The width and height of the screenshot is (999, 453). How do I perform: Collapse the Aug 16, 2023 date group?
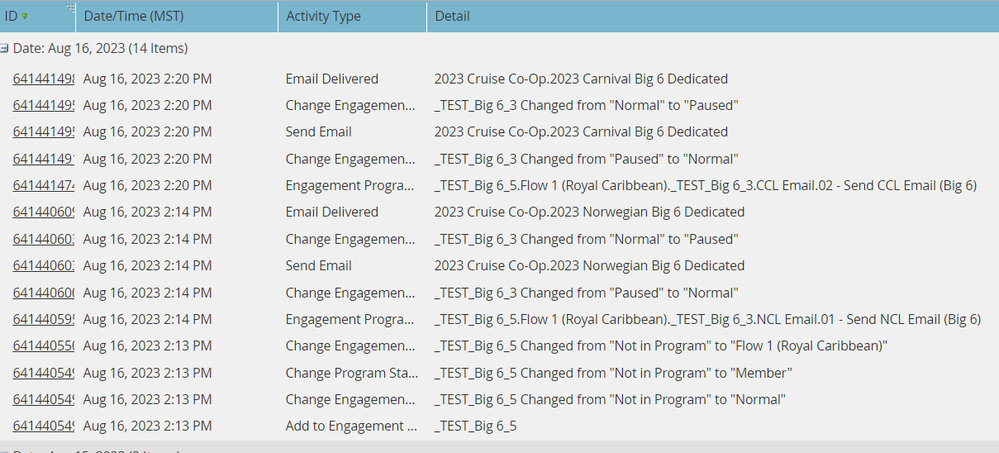6,48
